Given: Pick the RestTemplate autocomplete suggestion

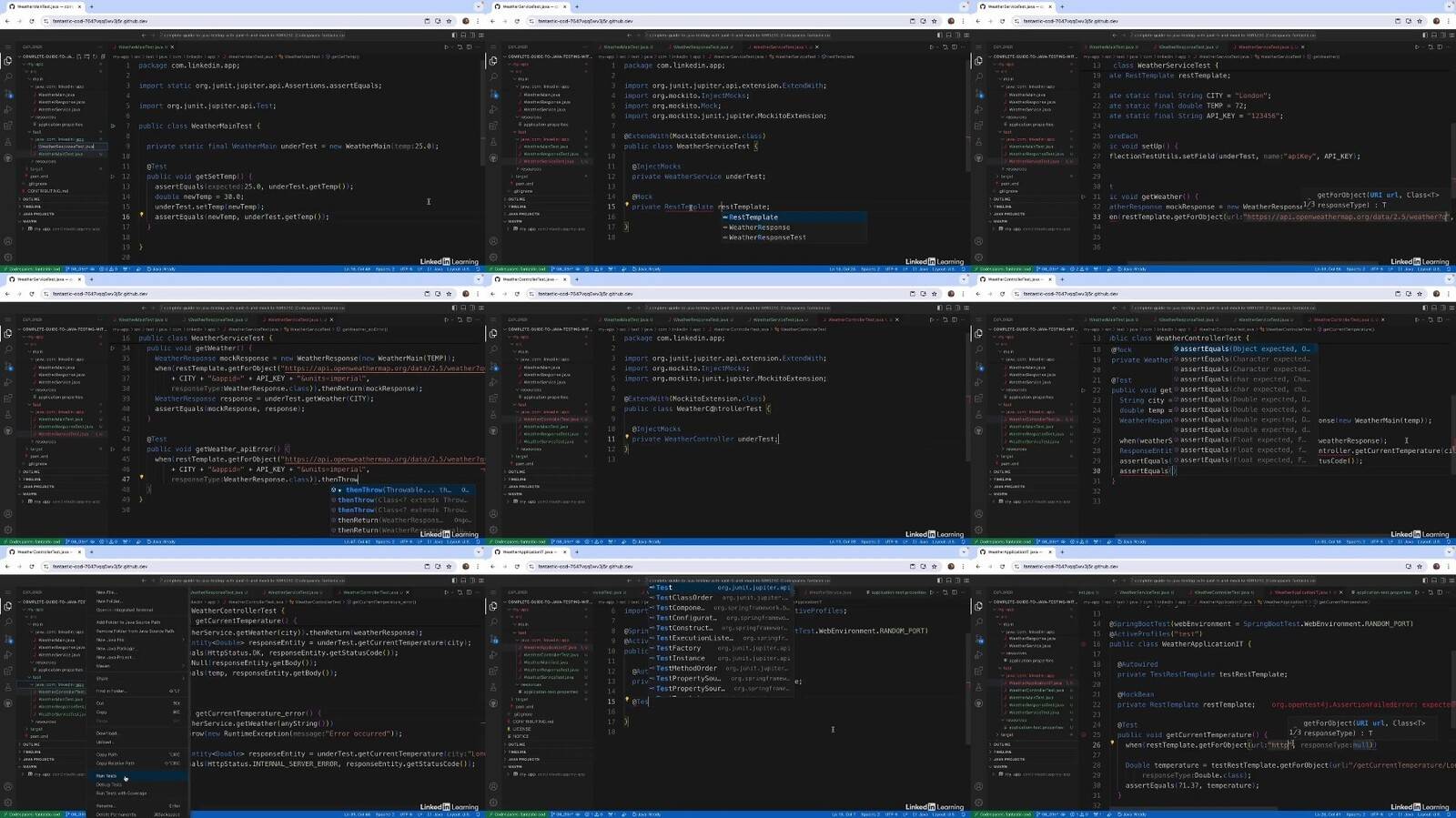Looking at the screenshot, I should (753, 217).
